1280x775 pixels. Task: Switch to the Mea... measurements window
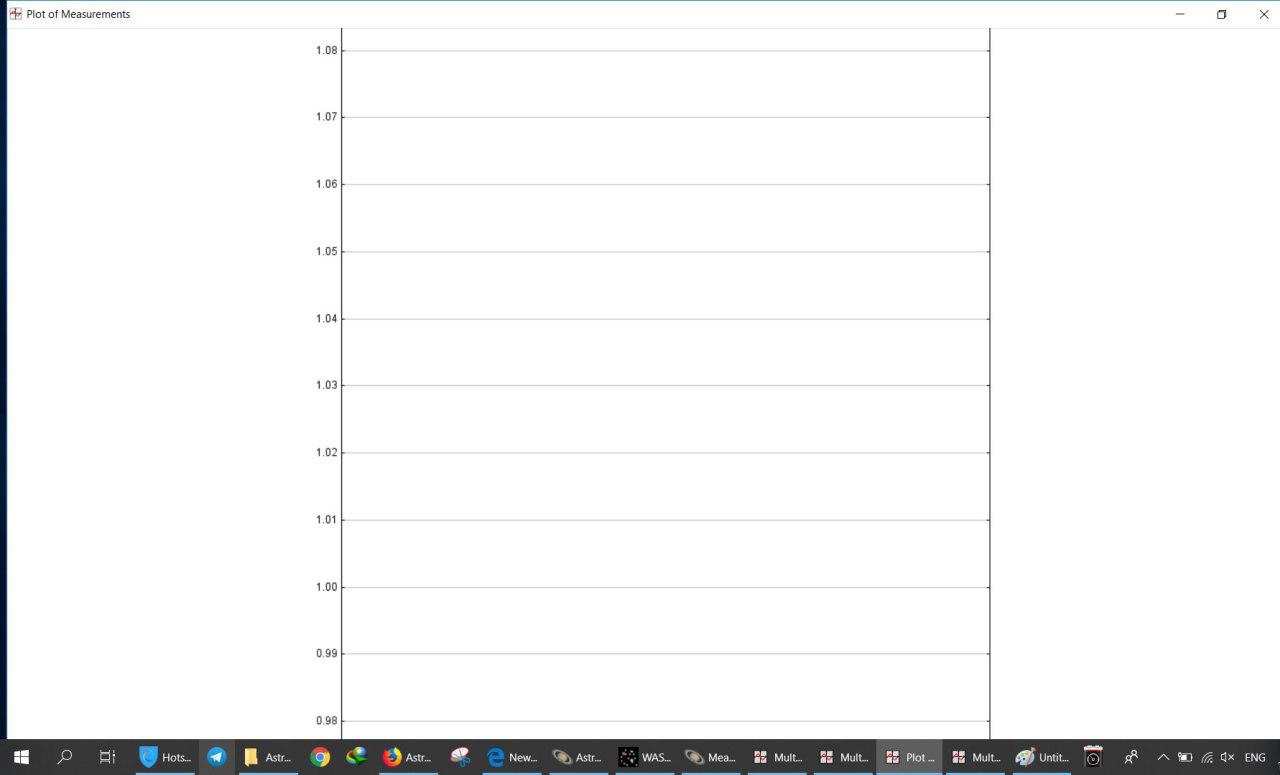(x=710, y=757)
